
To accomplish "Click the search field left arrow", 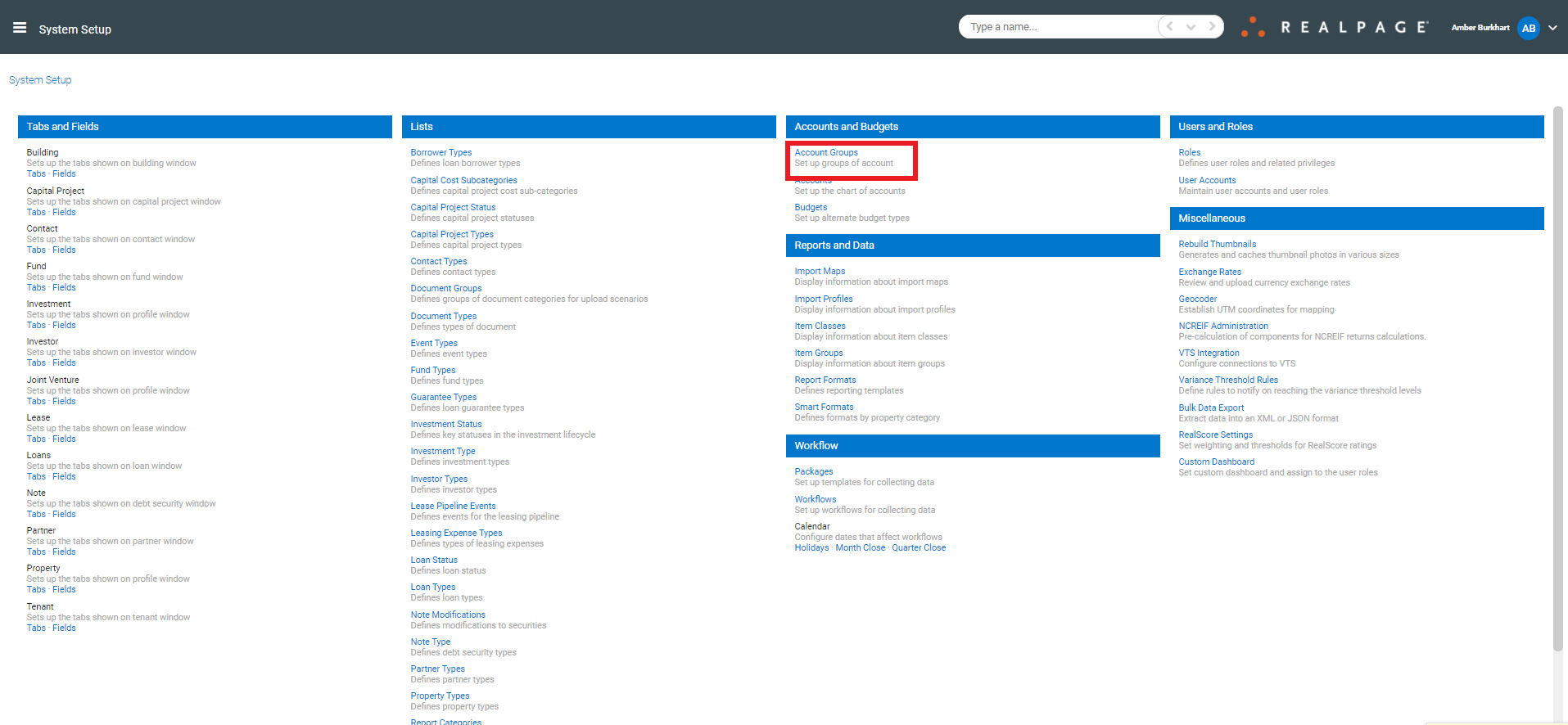I will [x=1170, y=27].
